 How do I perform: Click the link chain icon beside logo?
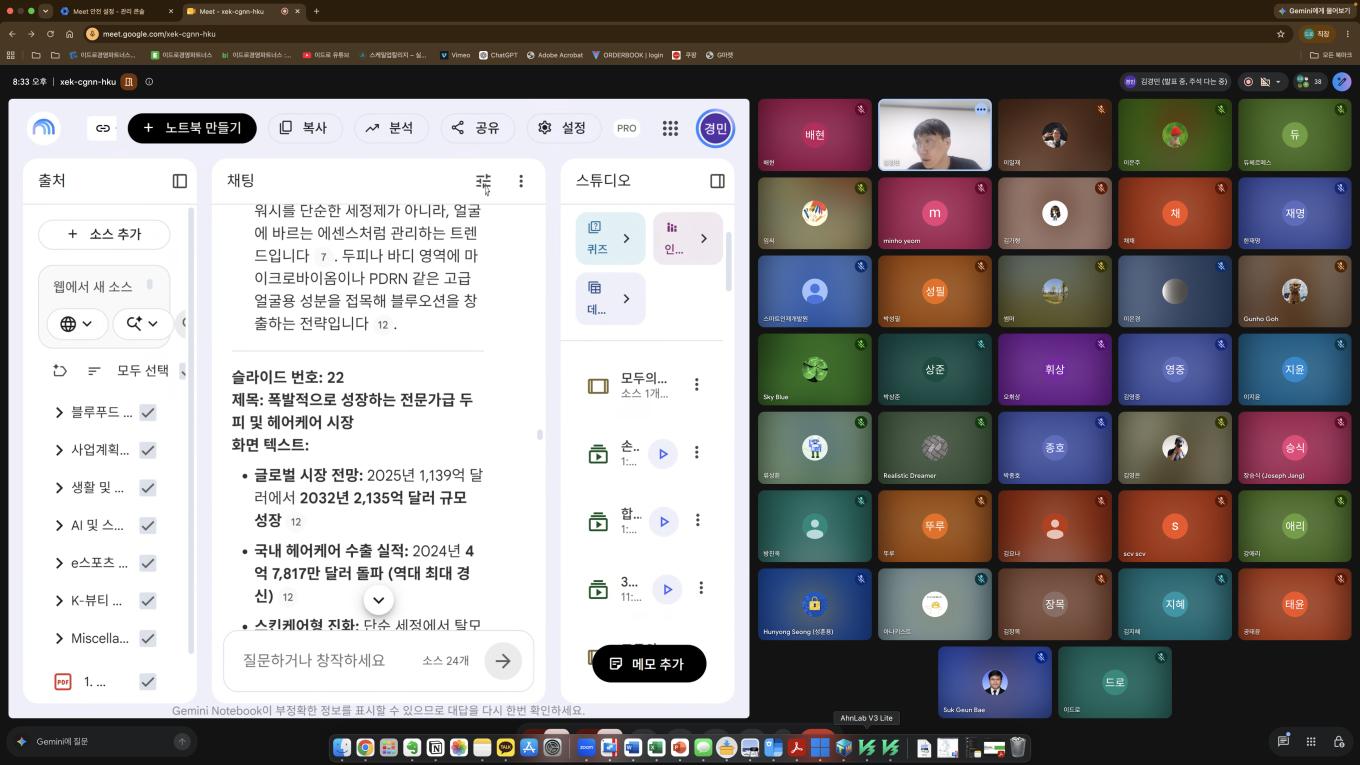click(x=103, y=128)
